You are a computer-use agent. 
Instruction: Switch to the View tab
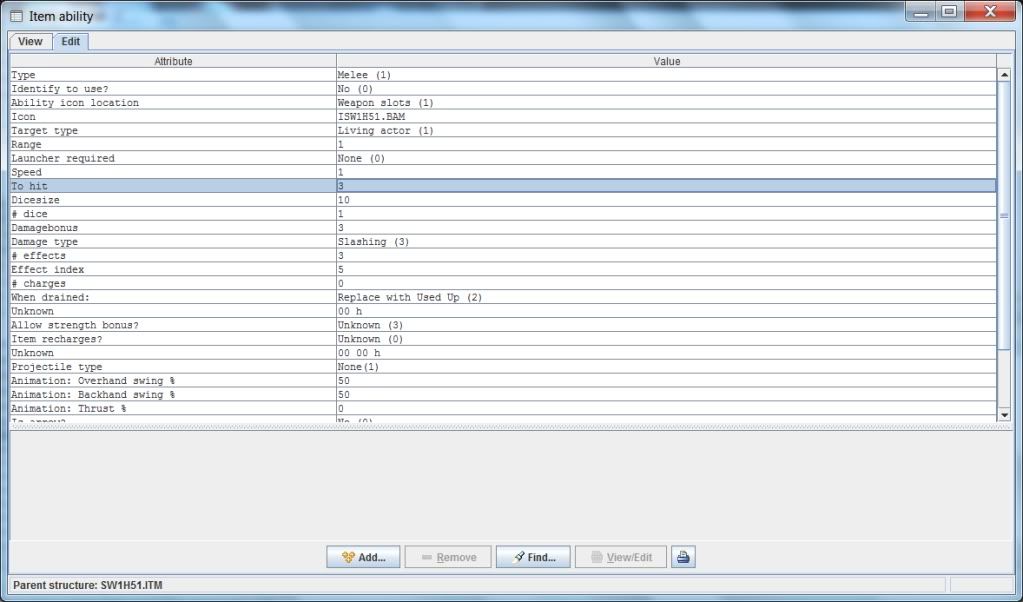pos(30,41)
